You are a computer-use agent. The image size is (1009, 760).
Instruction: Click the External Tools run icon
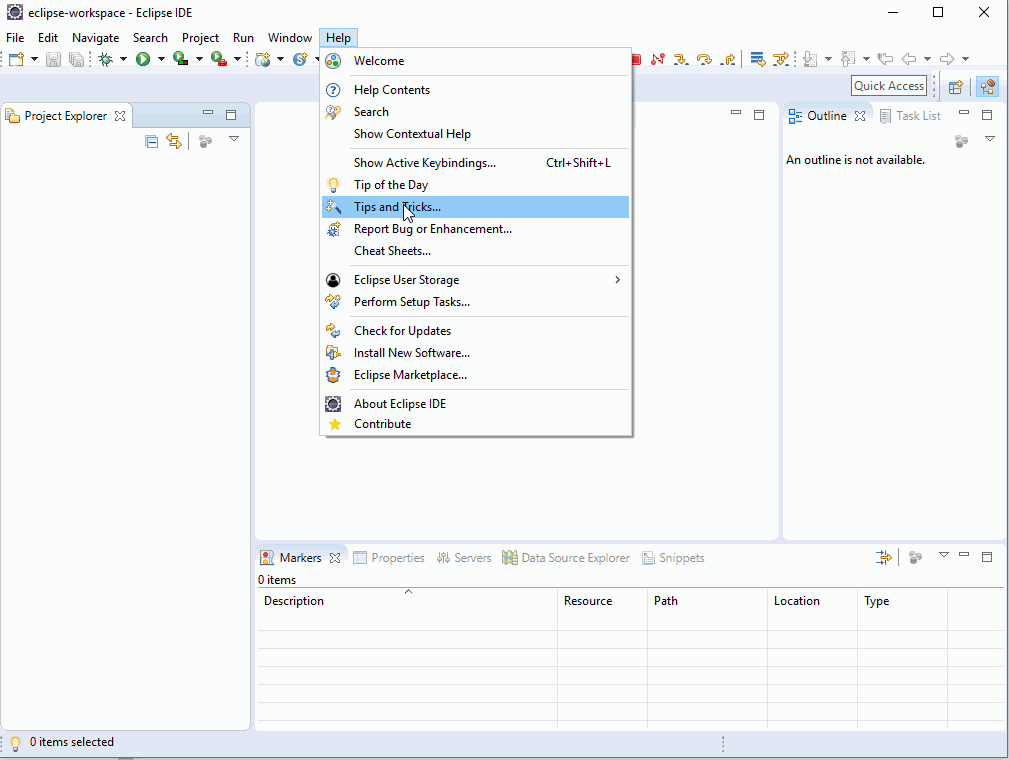tap(219, 59)
